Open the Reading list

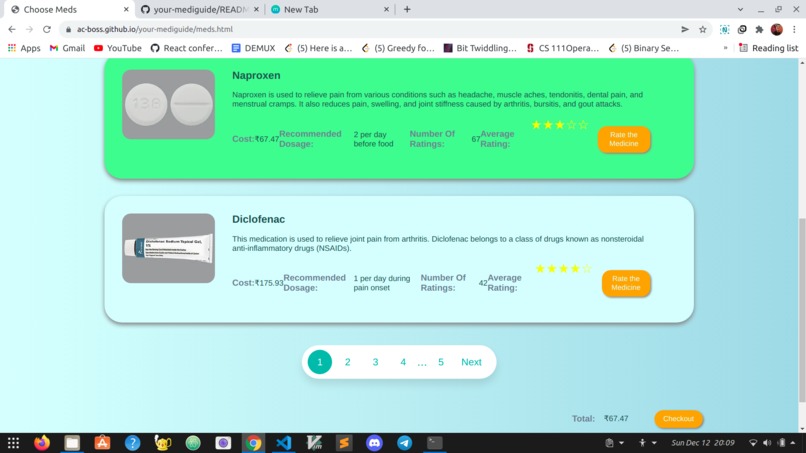tap(768, 48)
